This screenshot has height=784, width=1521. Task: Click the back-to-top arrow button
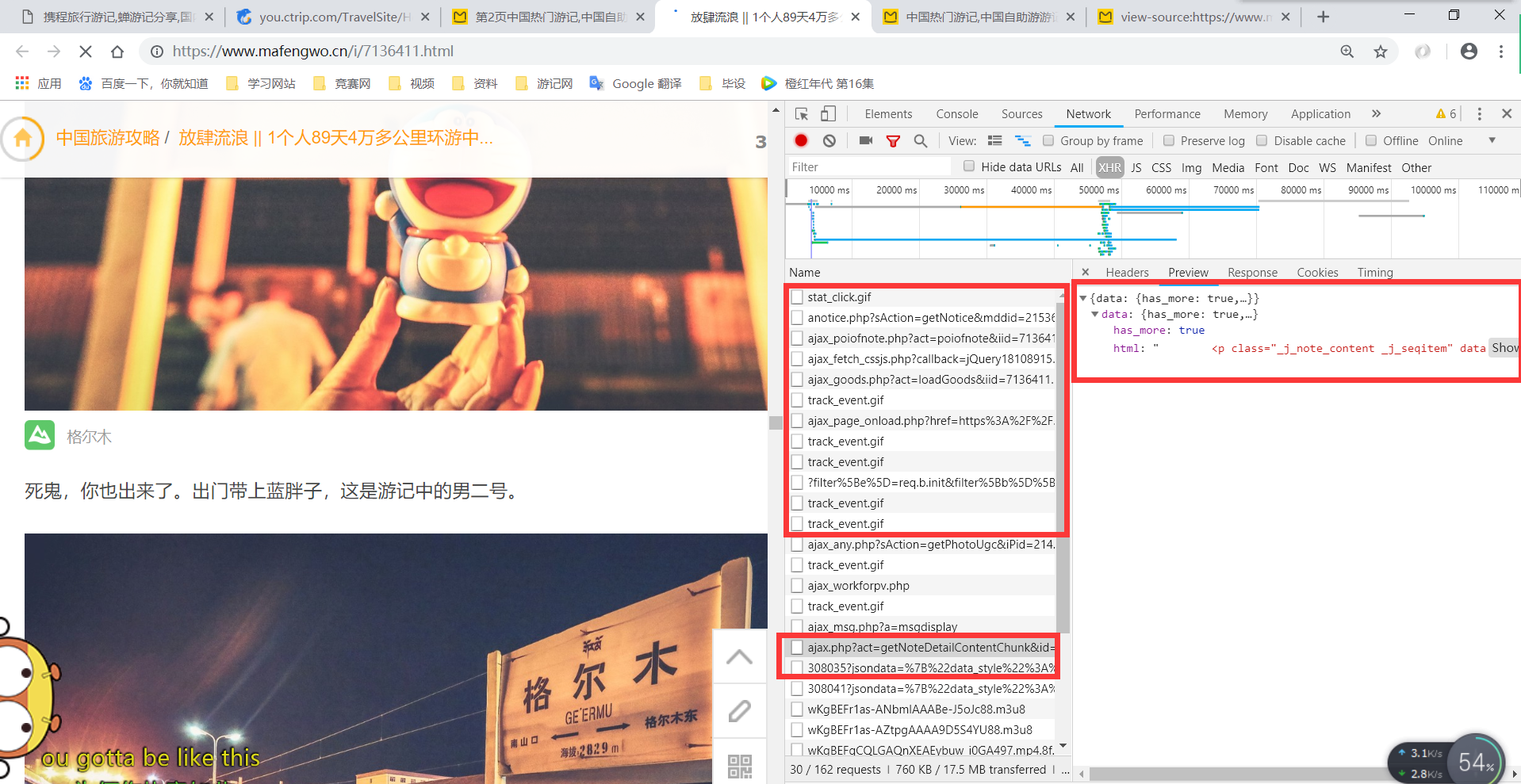point(739,656)
